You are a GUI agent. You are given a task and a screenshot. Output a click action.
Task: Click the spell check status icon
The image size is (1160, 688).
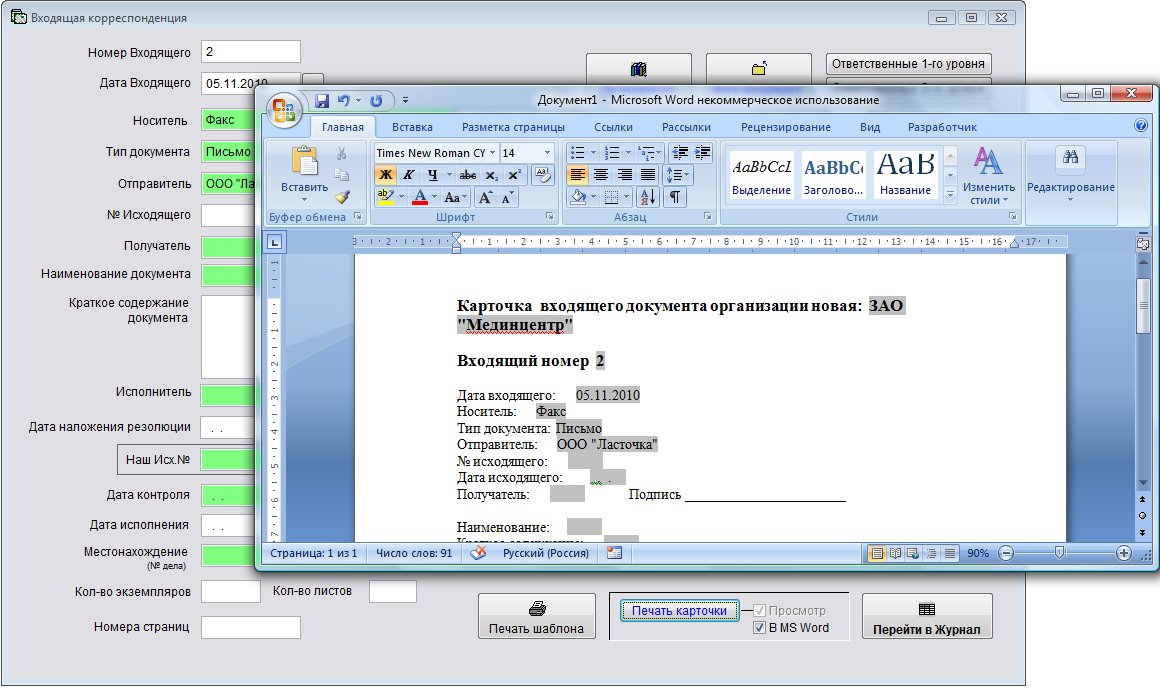[479, 553]
